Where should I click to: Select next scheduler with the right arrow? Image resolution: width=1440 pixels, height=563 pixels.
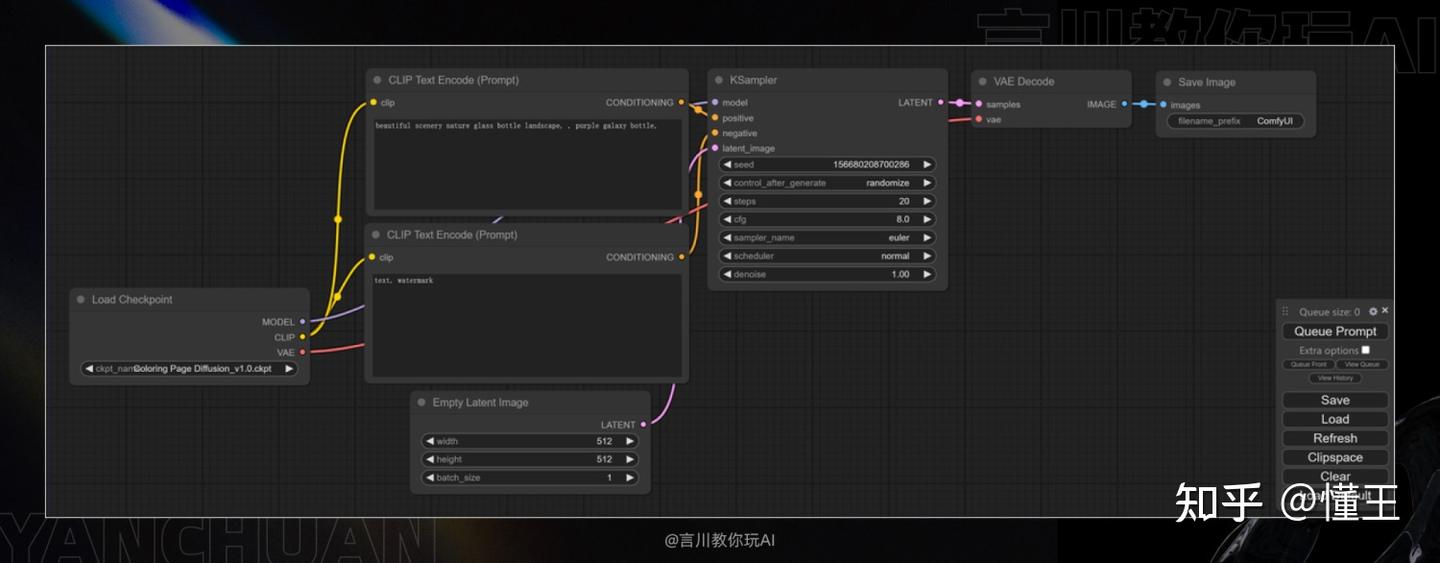tap(927, 256)
